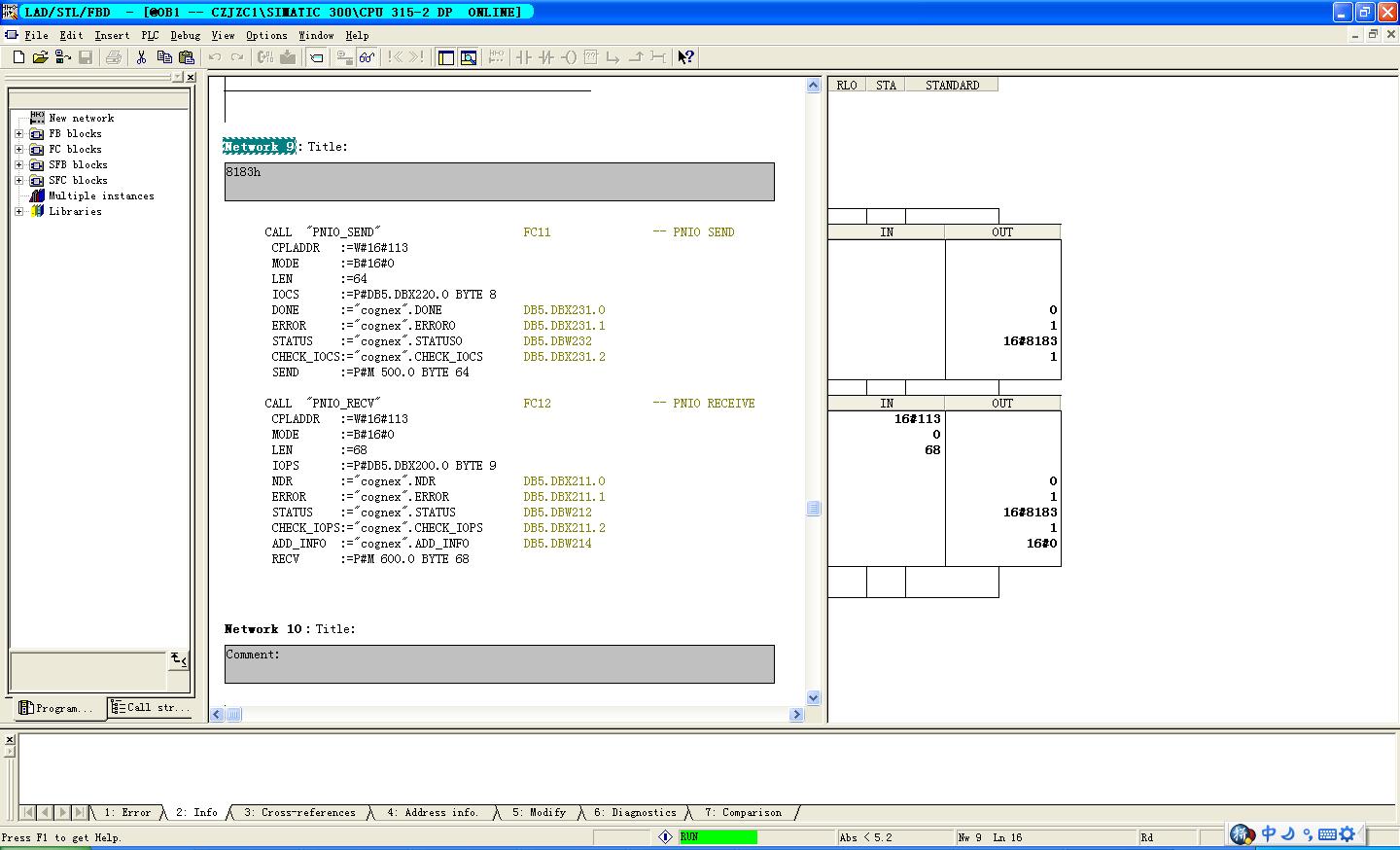Click the 8183h network comment field

pyautogui.click(x=499, y=182)
